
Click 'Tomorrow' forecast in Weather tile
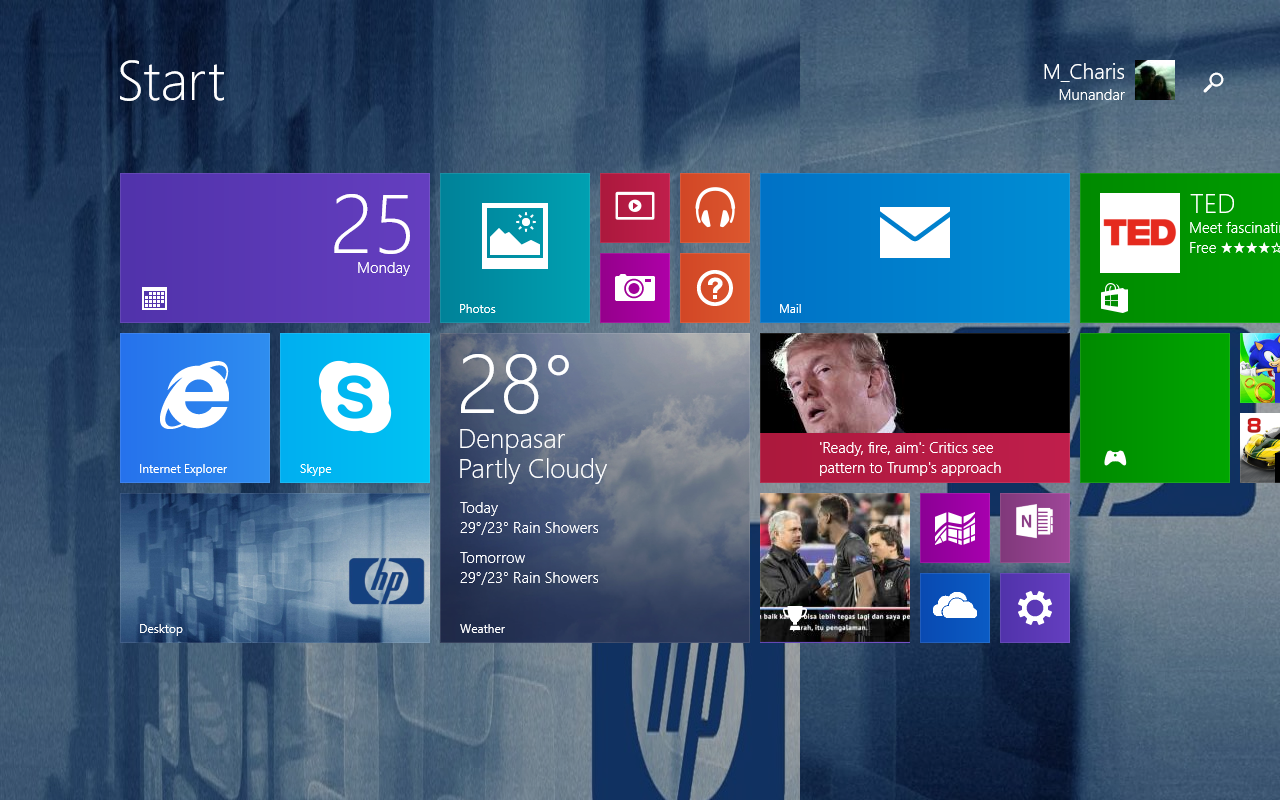[492, 558]
